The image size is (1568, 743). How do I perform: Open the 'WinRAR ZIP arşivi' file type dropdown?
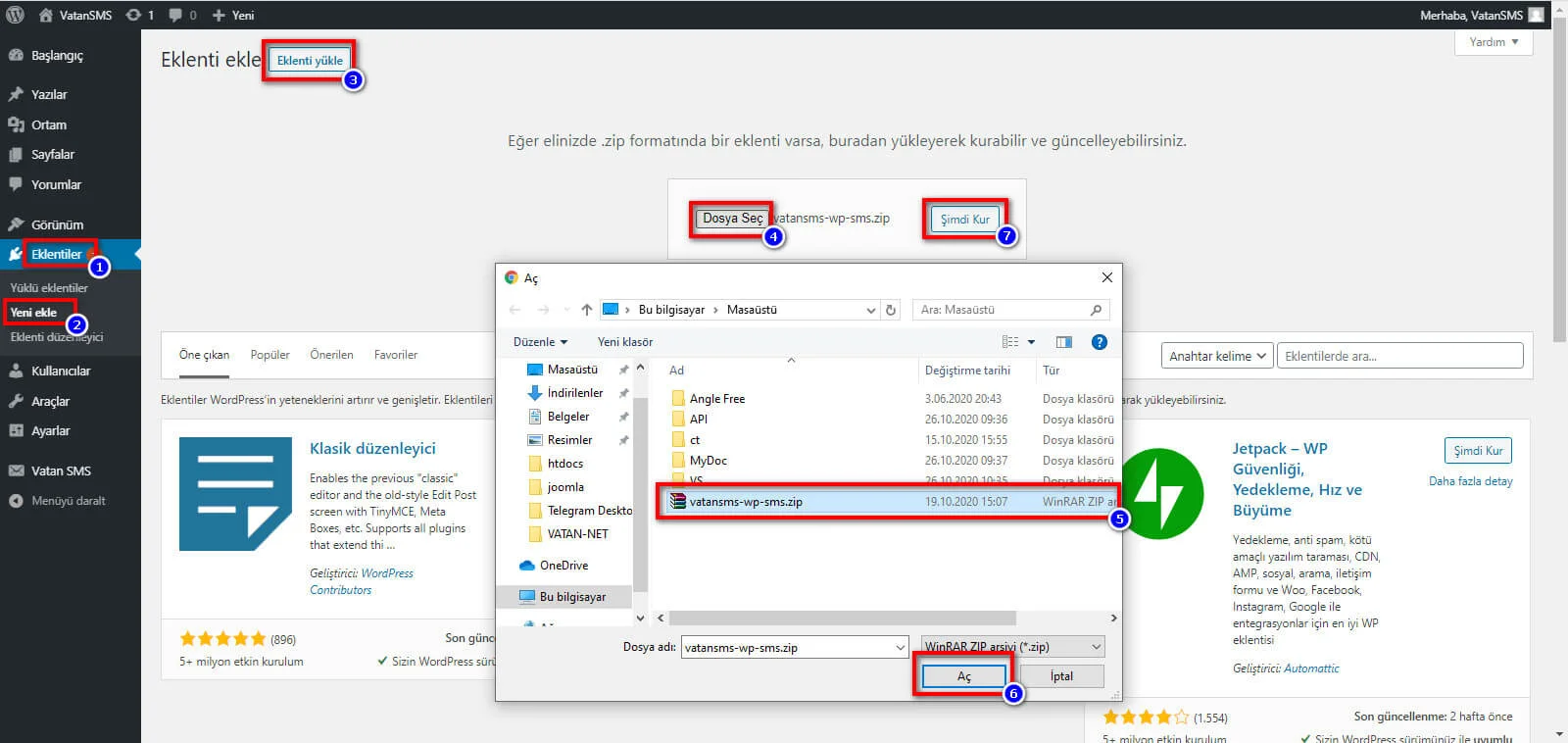tap(1012, 647)
